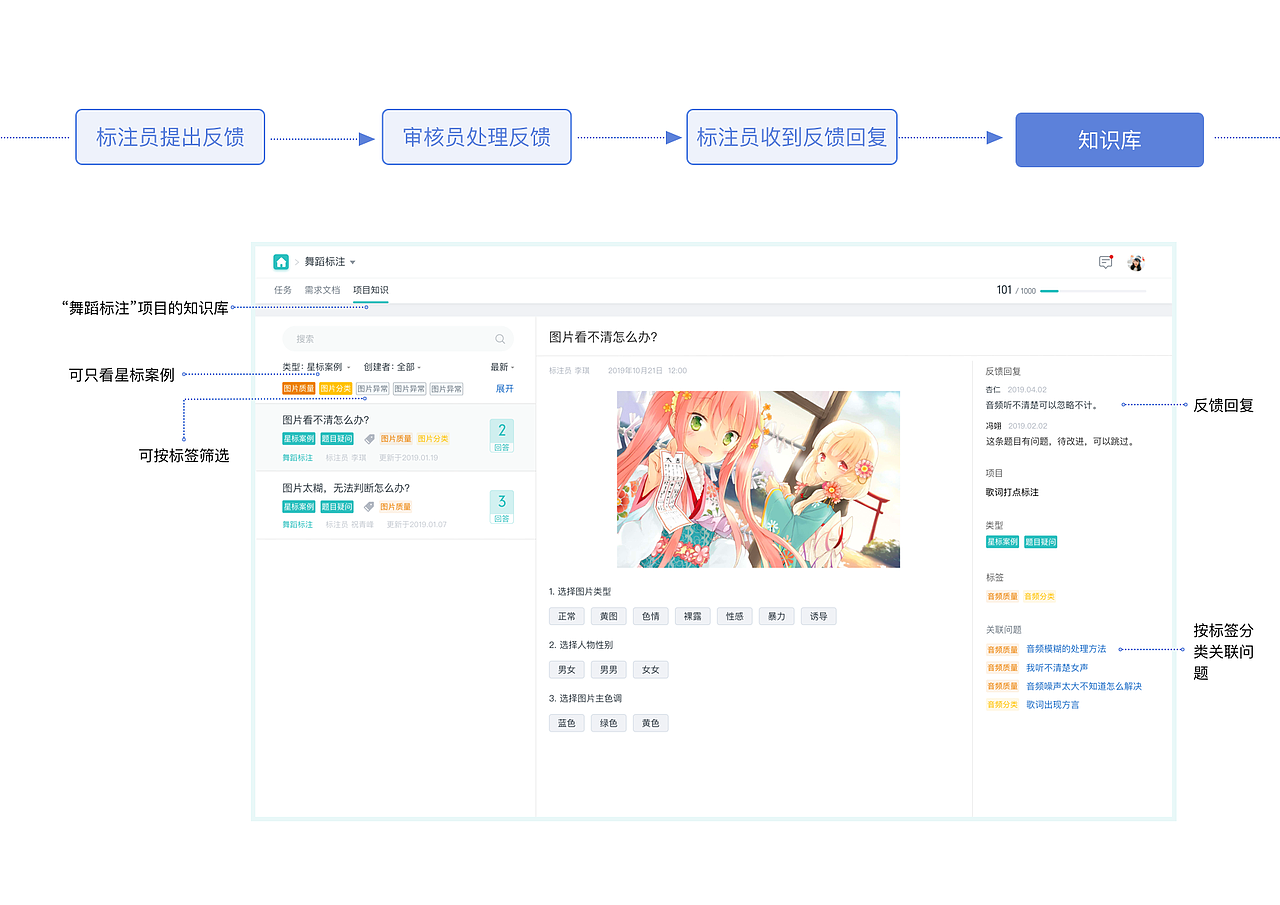Pick 绿色 as main image color
The height and width of the screenshot is (905, 1280).
point(609,723)
